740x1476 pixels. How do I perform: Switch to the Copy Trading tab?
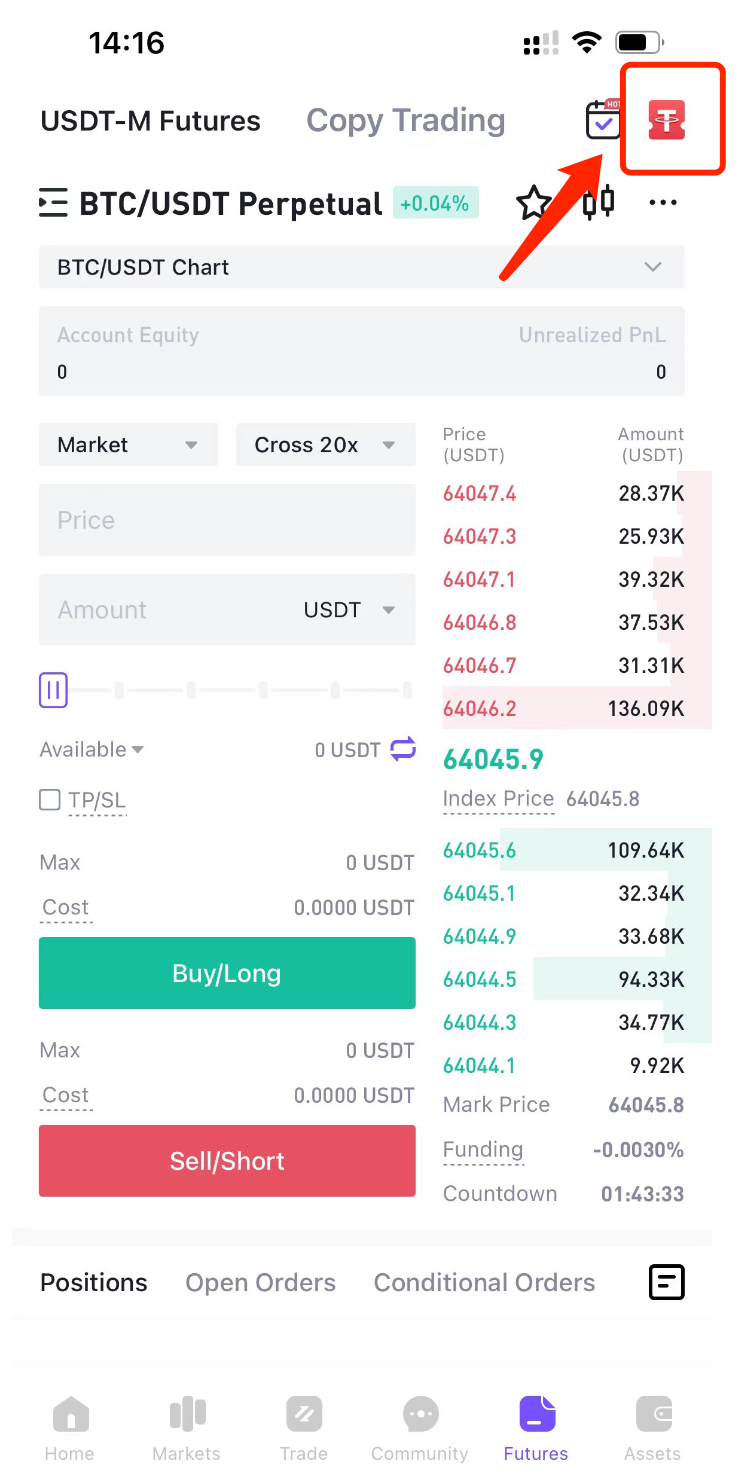click(x=405, y=121)
